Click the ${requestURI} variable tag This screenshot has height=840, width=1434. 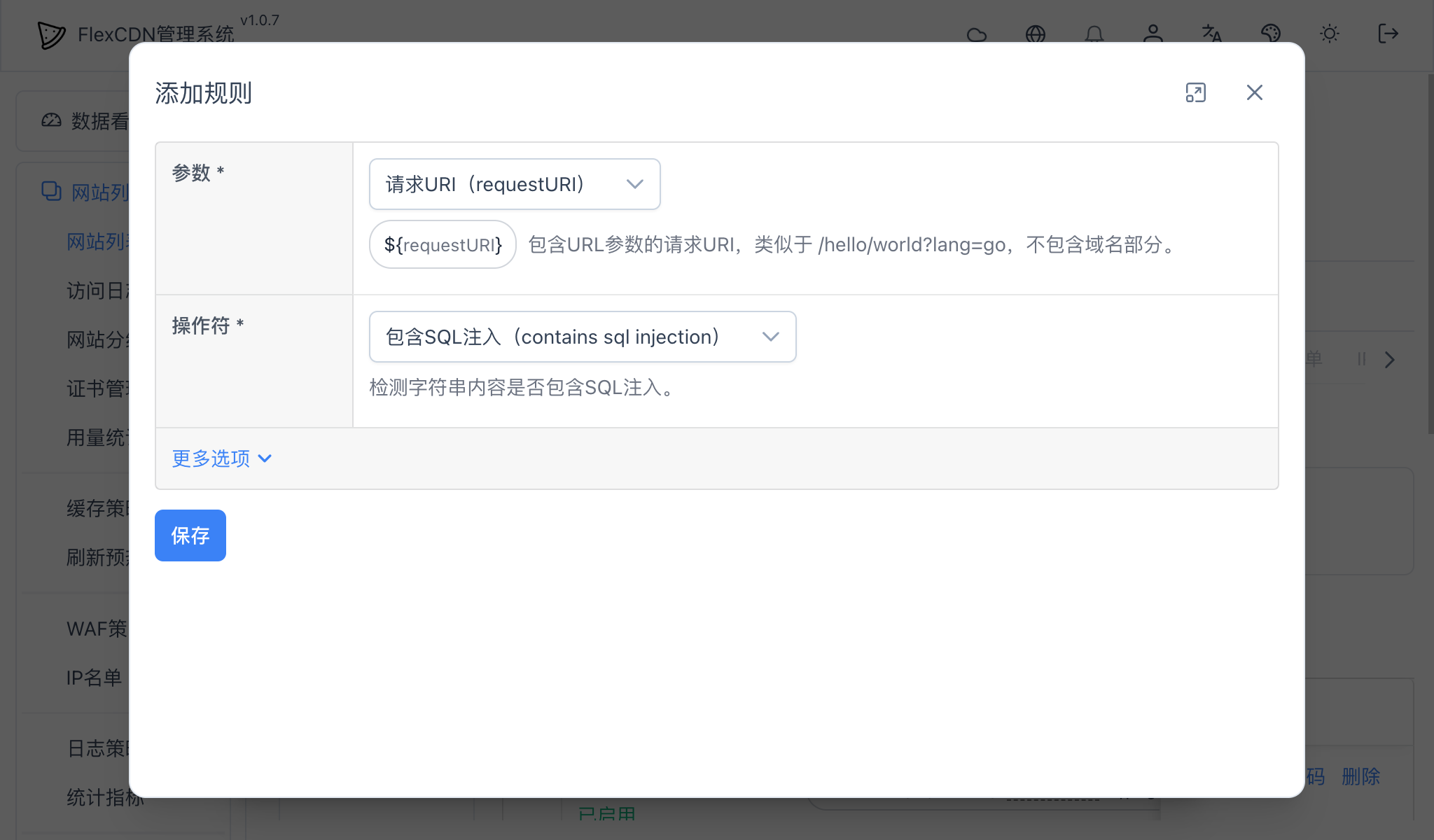pyautogui.click(x=442, y=244)
